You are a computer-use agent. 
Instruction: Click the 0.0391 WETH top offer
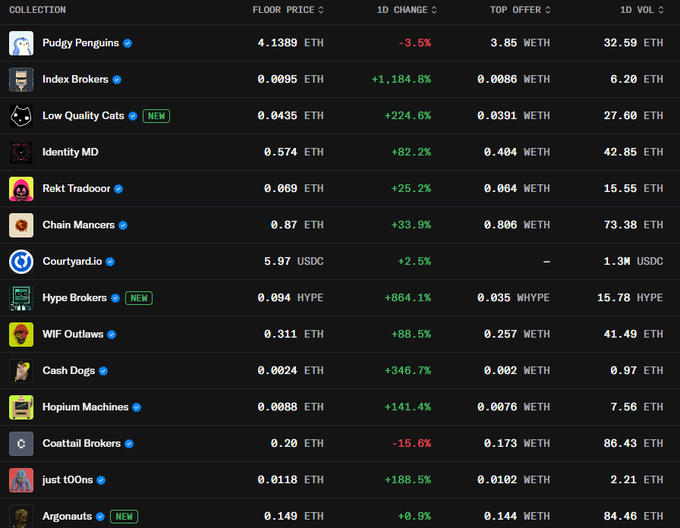coord(513,116)
